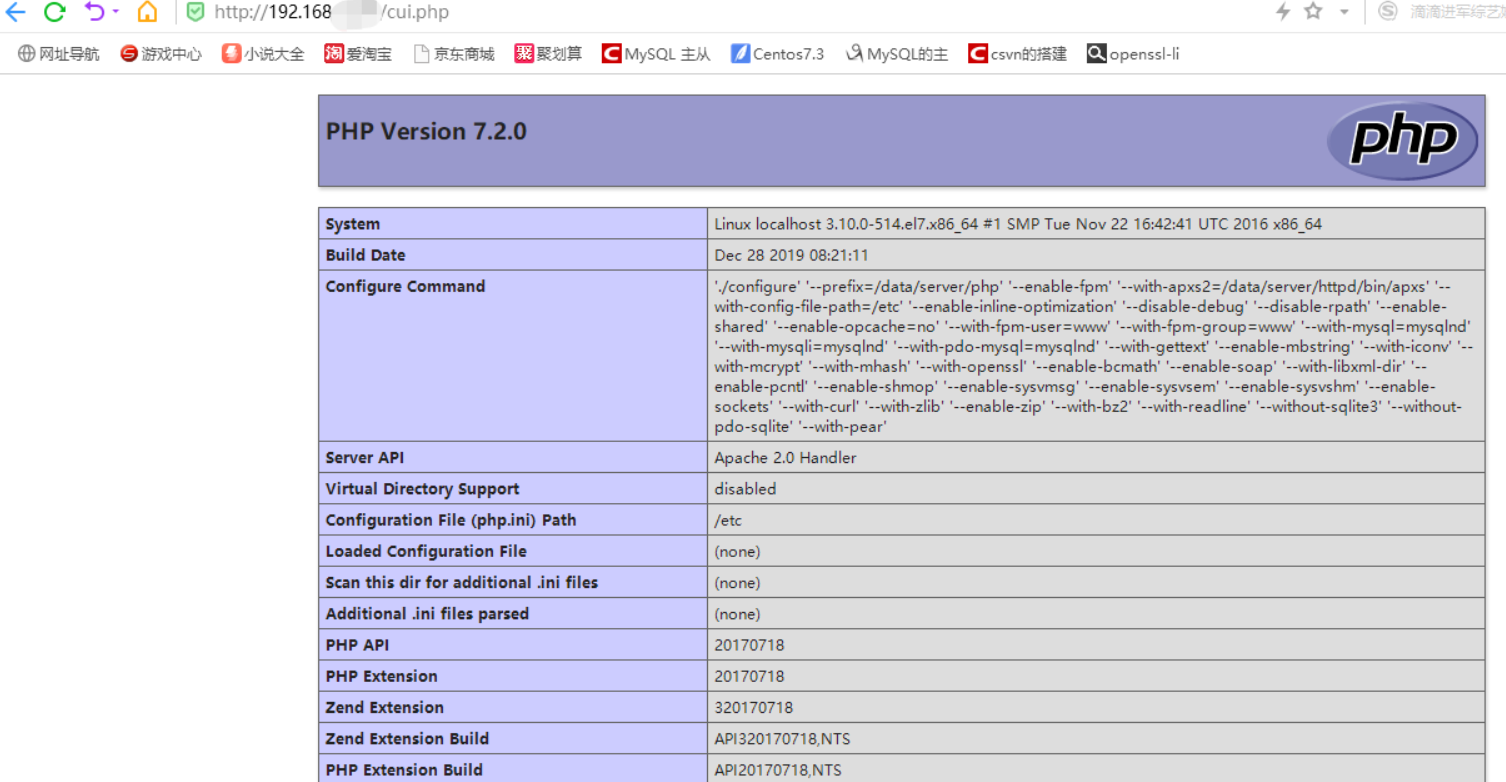Image resolution: width=1506 pixels, height=782 pixels.
Task: Click the Server API label
Action: (x=364, y=458)
